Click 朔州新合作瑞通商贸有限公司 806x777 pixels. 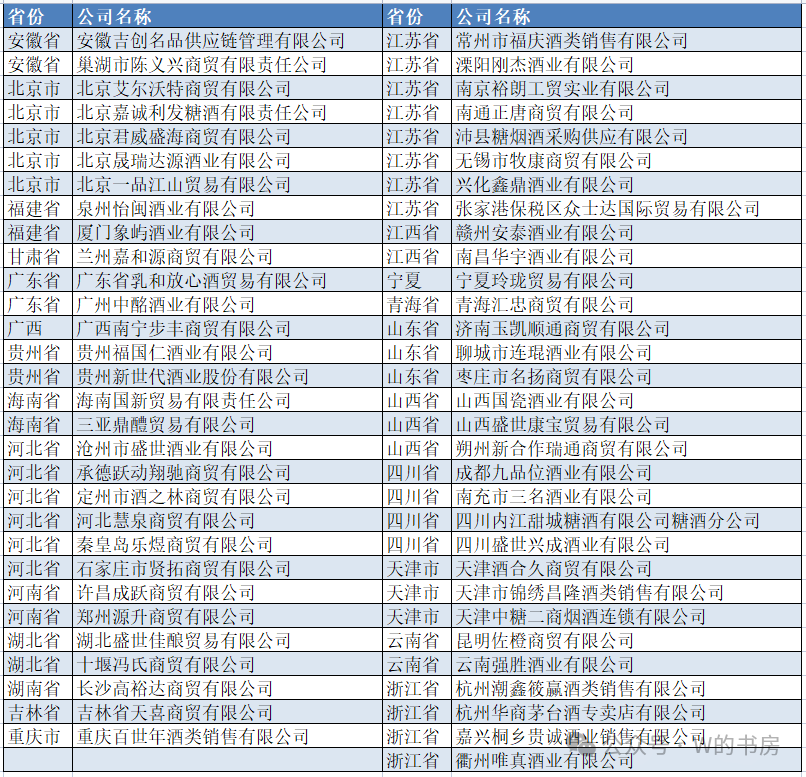(627, 448)
